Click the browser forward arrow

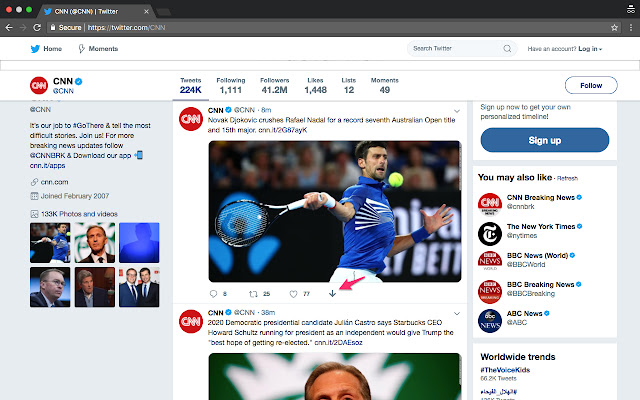(23, 27)
